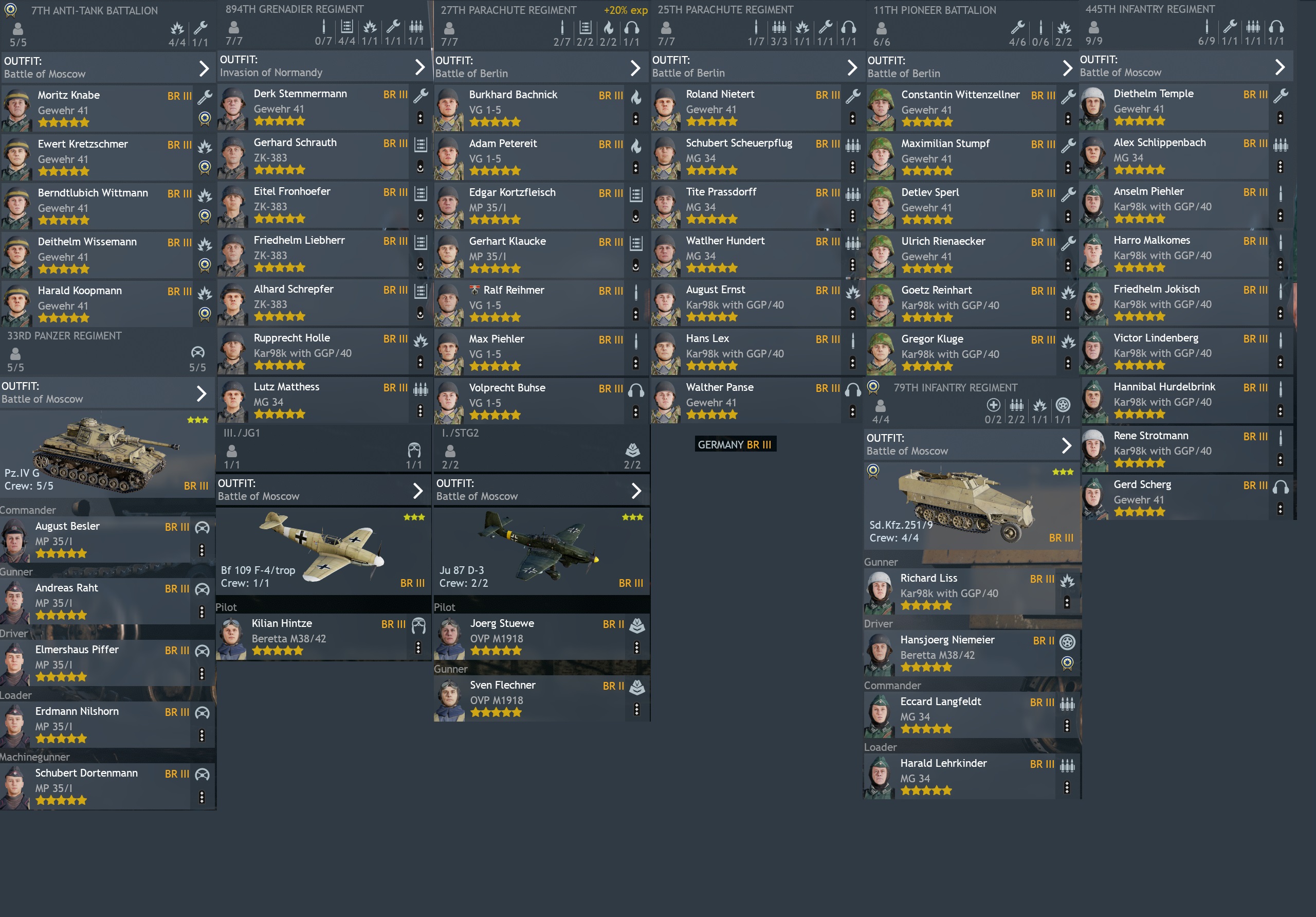
Task: Click 7th Anti-Tank Battalion premium badge icon
Action: click(10, 9)
